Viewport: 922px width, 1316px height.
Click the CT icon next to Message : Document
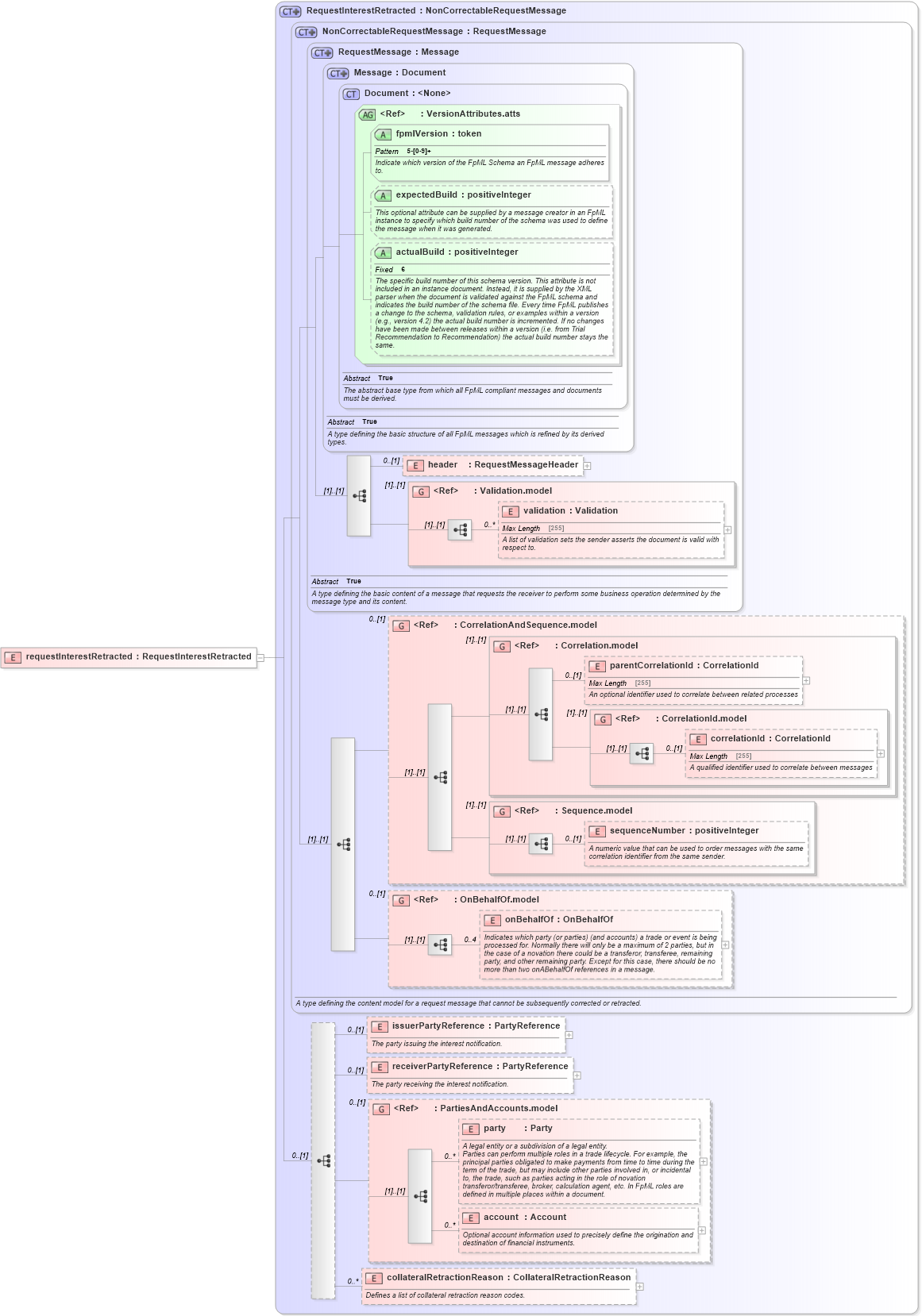pos(338,73)
